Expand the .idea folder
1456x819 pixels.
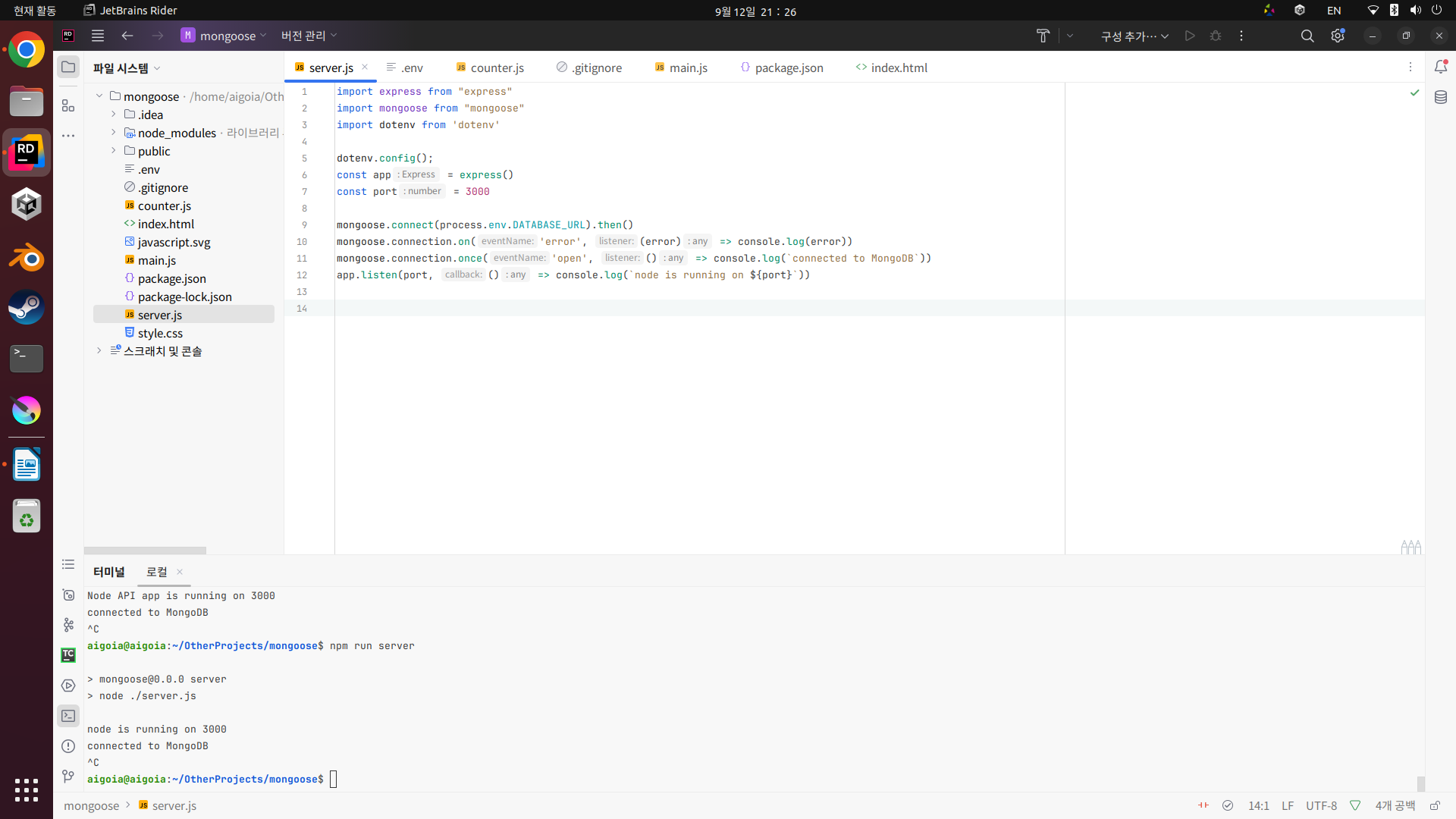[x=114, y=115]
